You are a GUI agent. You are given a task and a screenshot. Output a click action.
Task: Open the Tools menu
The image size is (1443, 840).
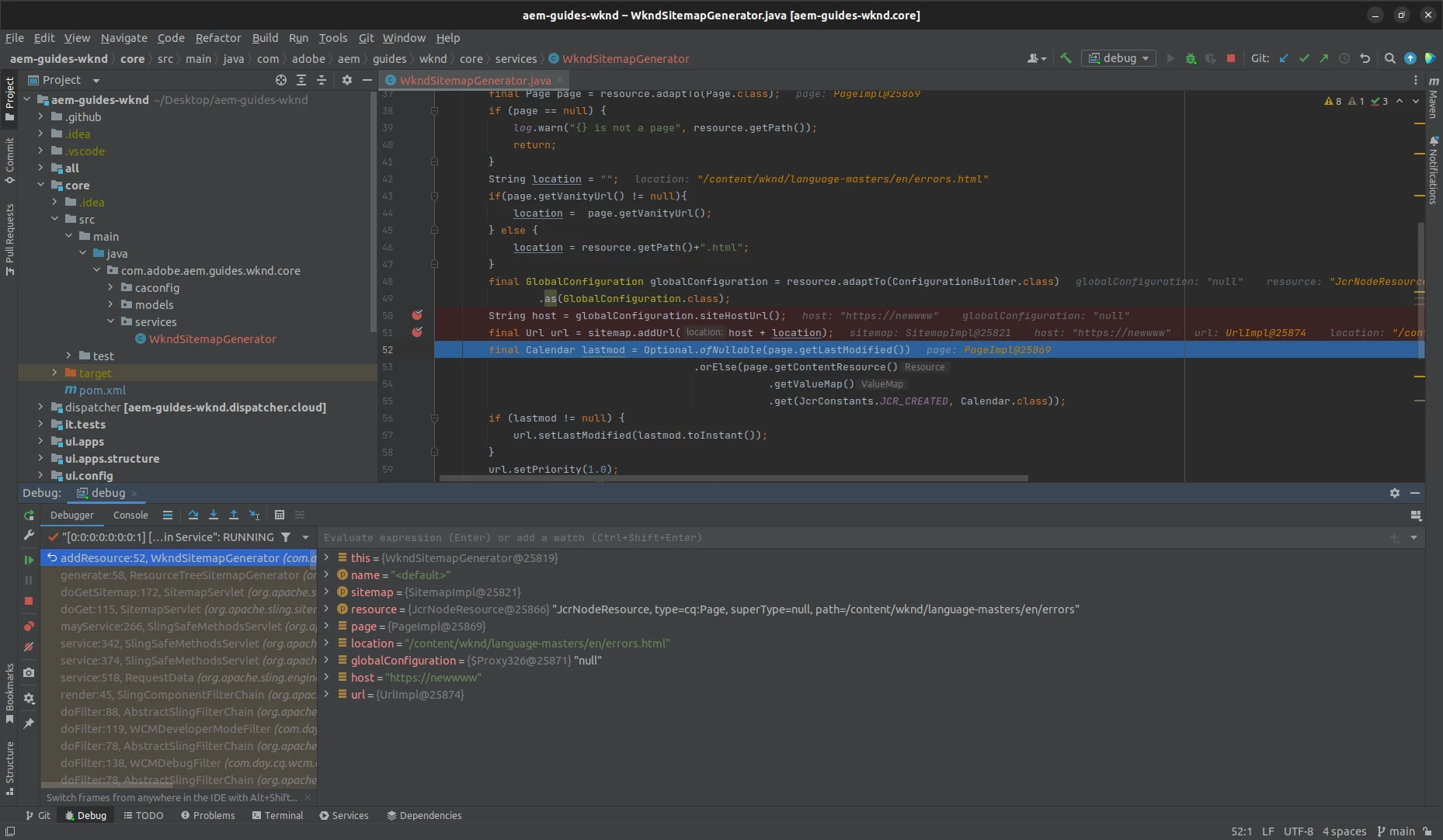tap(333, 37)
